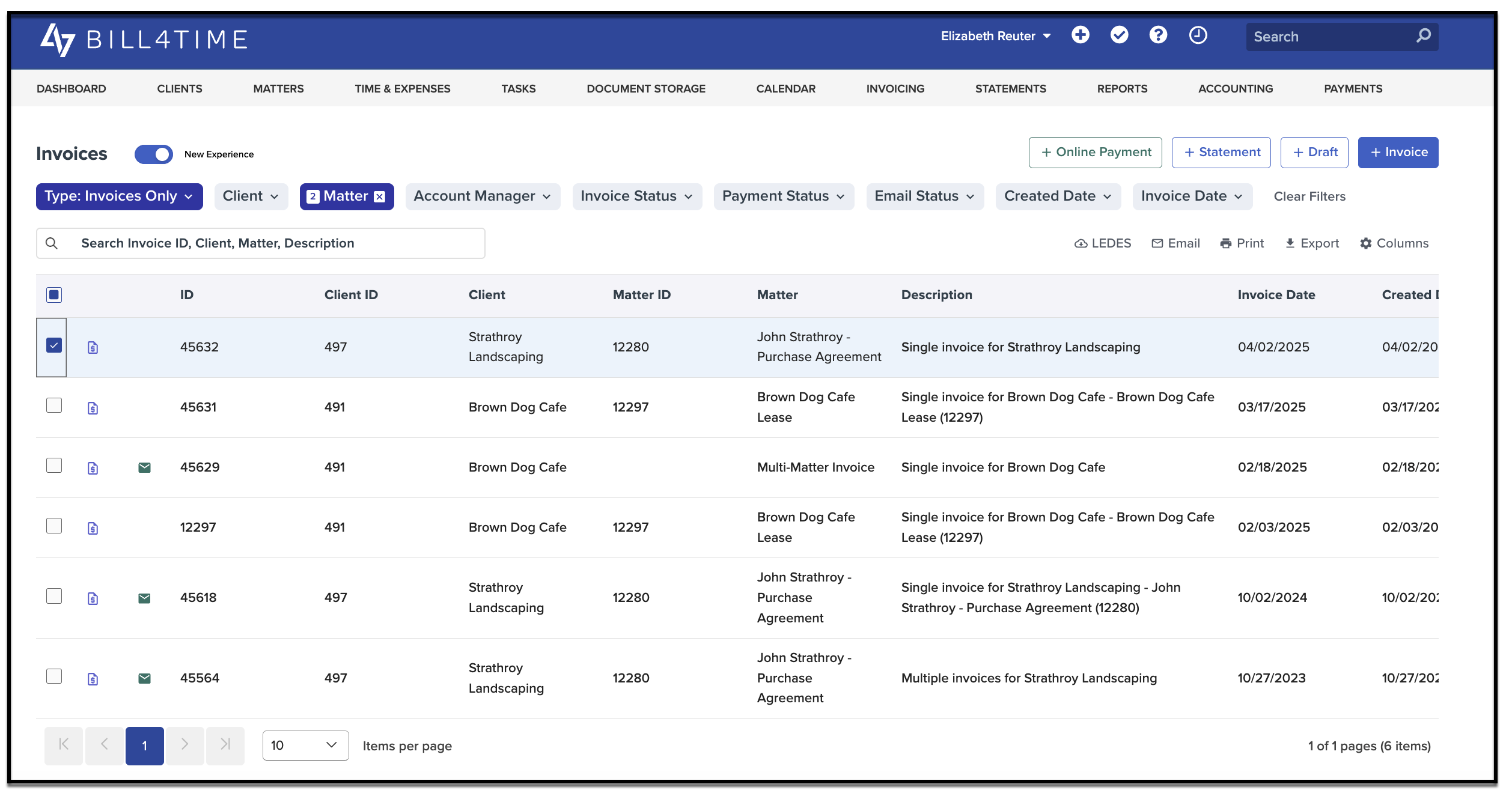Open the timer clock icon in header
The width and height of the screenshot is (1512, 799).
(1198, 35)
